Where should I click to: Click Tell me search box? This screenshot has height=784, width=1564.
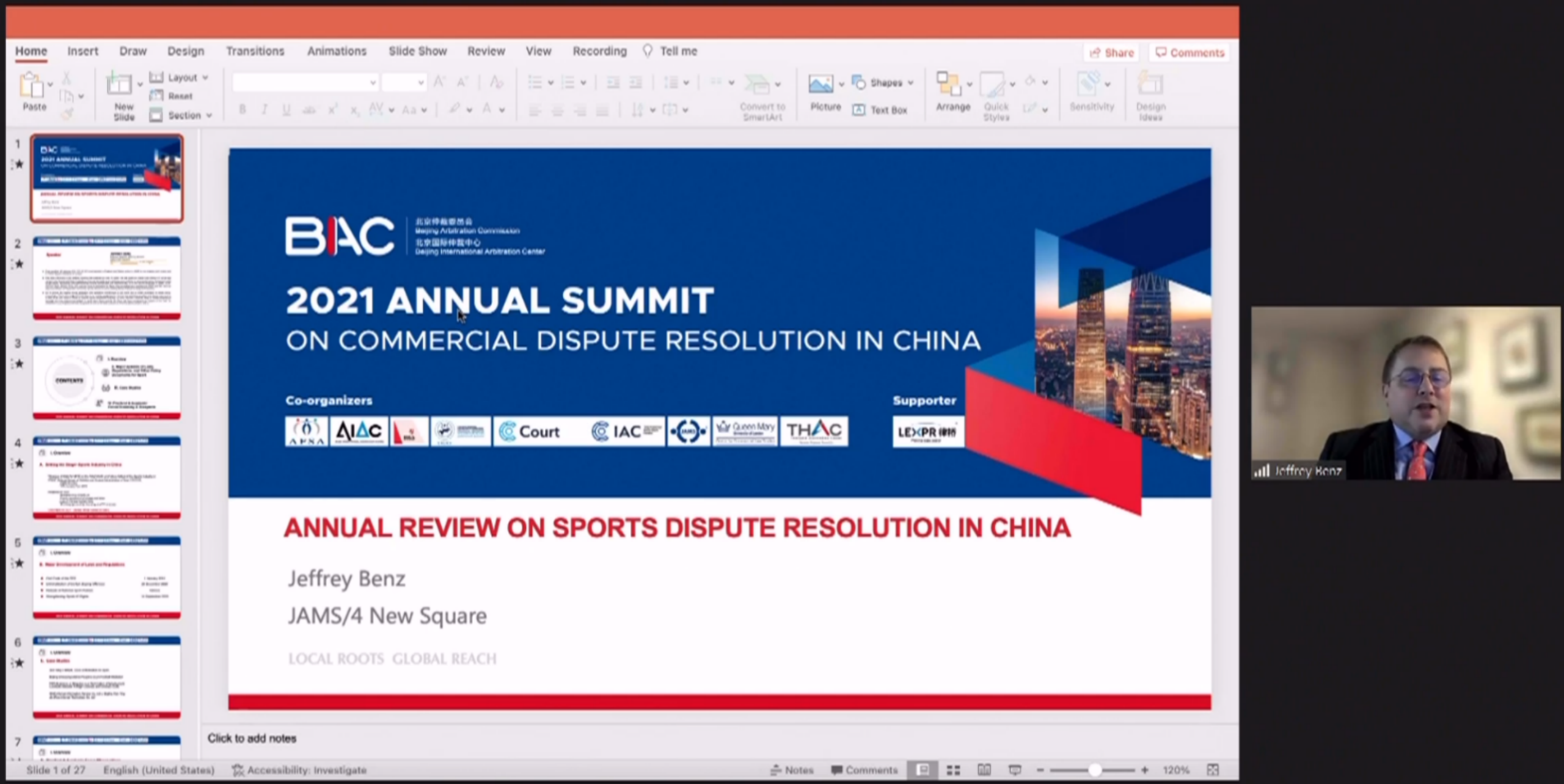671,51
